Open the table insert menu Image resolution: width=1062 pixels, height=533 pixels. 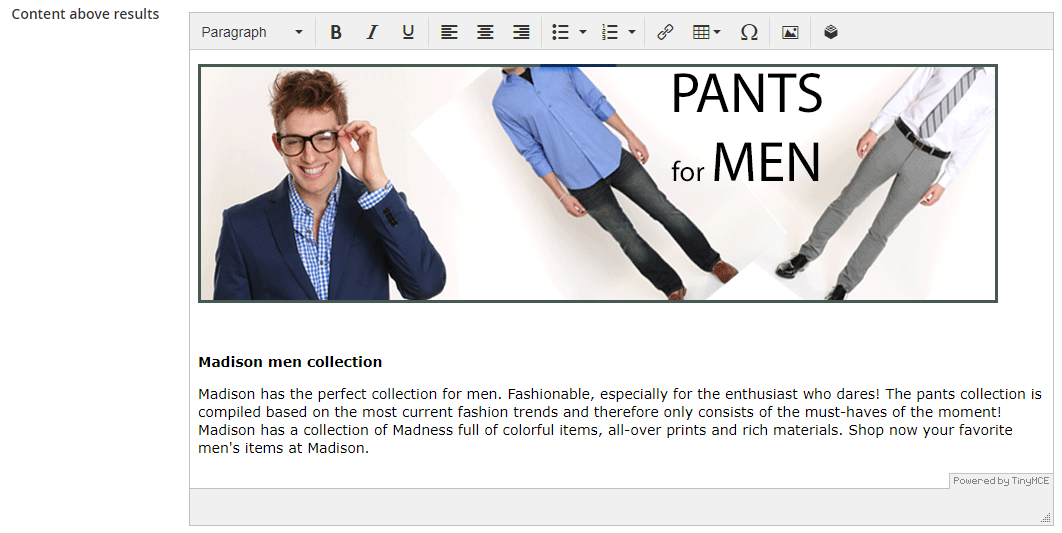click(x=706, y=32)
